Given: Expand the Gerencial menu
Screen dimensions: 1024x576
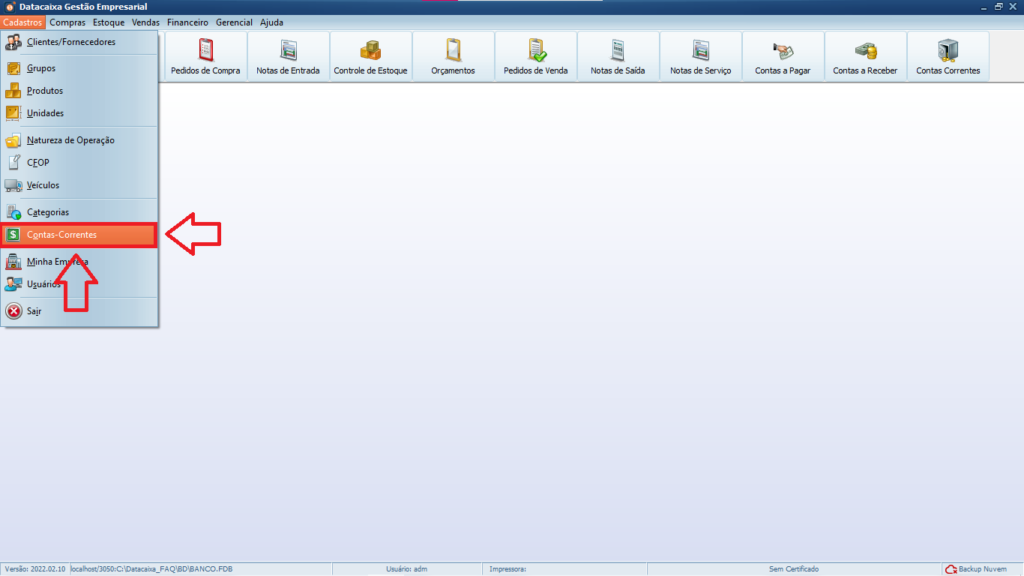Looking at the screenshot, I should click(x=234, y=22).
